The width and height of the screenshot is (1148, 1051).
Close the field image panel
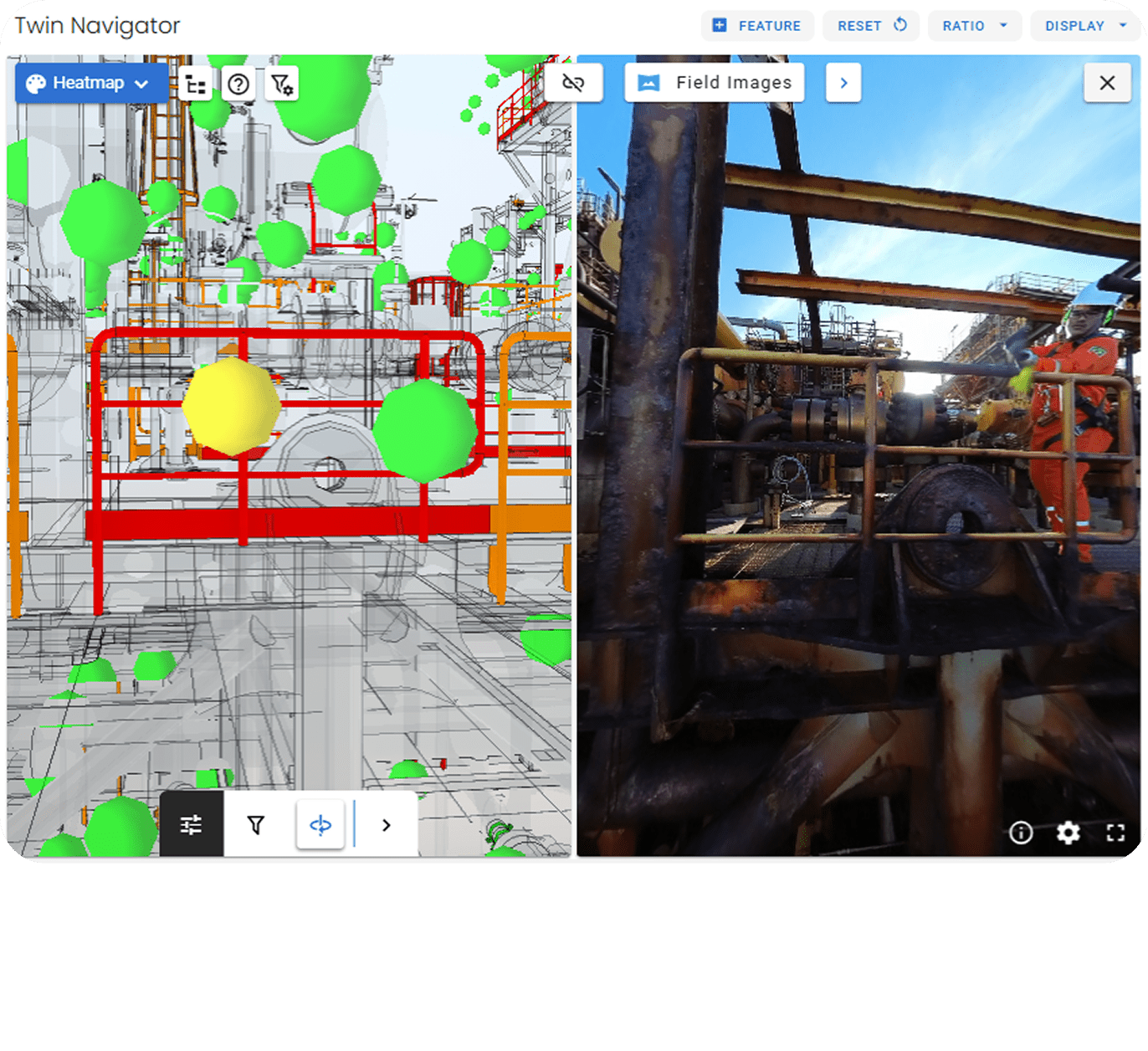[1107, 83]
